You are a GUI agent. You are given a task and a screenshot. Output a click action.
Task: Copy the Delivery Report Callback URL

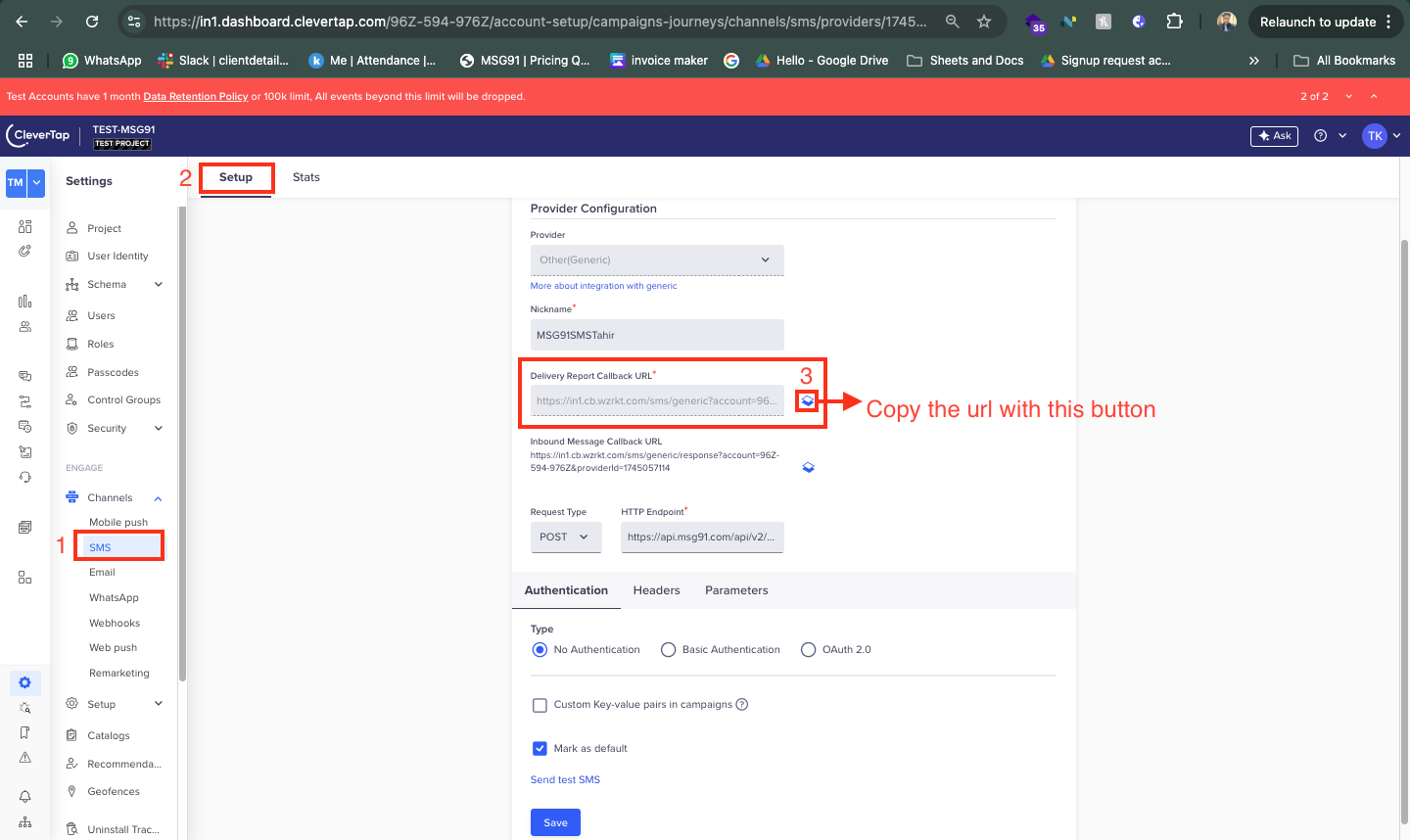pos(807,400)
